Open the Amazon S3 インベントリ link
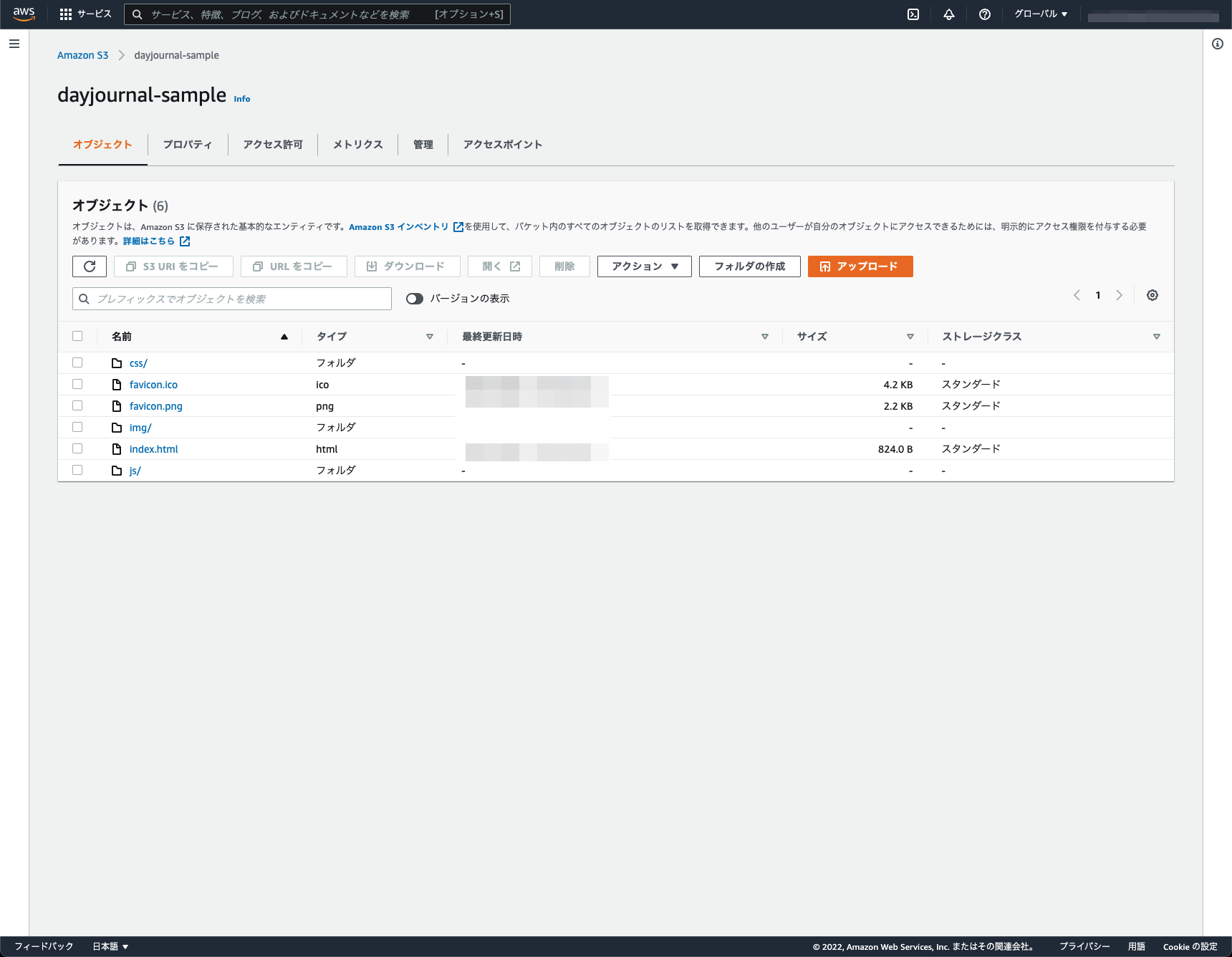This screenshot has height=957, width=1232. coord(399,227)
